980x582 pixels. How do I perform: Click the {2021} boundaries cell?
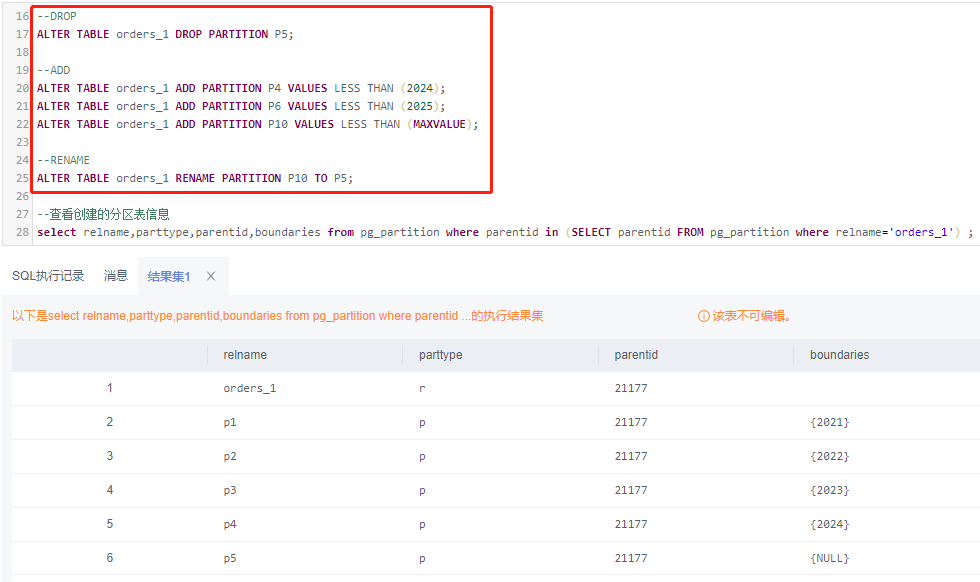(x=829, y=422)
